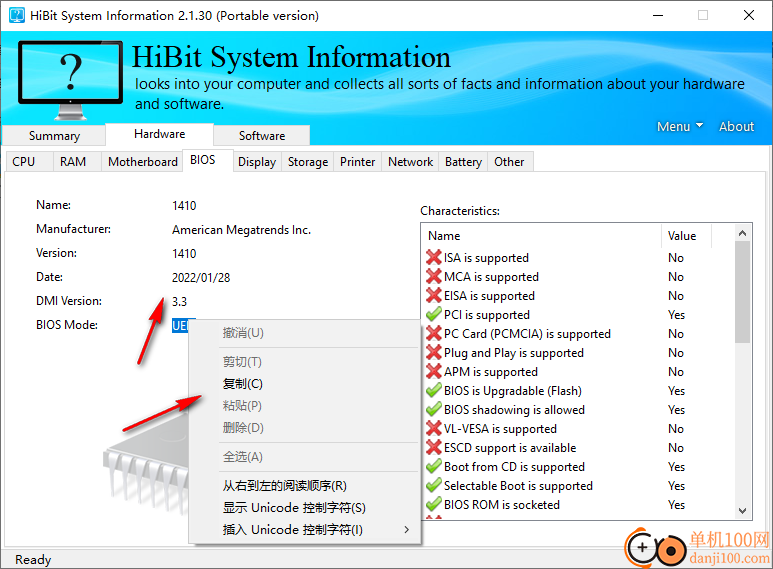Click the green check icon beside BIOS shadowing

[433, 409]
